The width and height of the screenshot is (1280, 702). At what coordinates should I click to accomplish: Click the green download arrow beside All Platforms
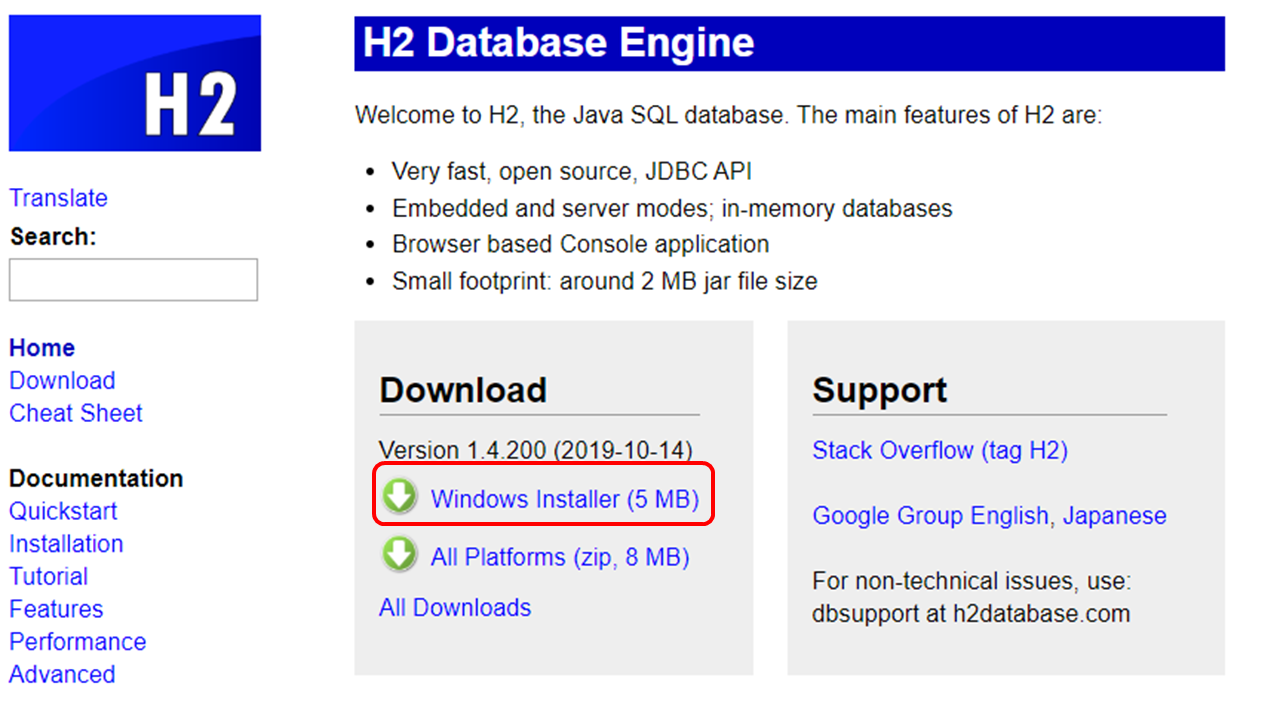pos(399,554)
